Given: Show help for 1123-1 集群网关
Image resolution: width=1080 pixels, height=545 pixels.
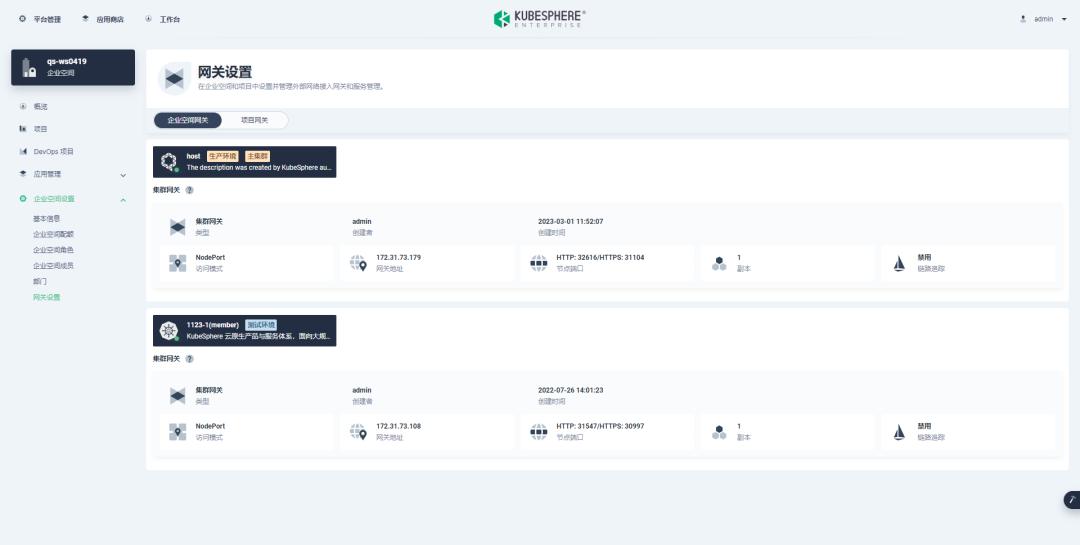Looking at the screenshot, I should [189, 359].
